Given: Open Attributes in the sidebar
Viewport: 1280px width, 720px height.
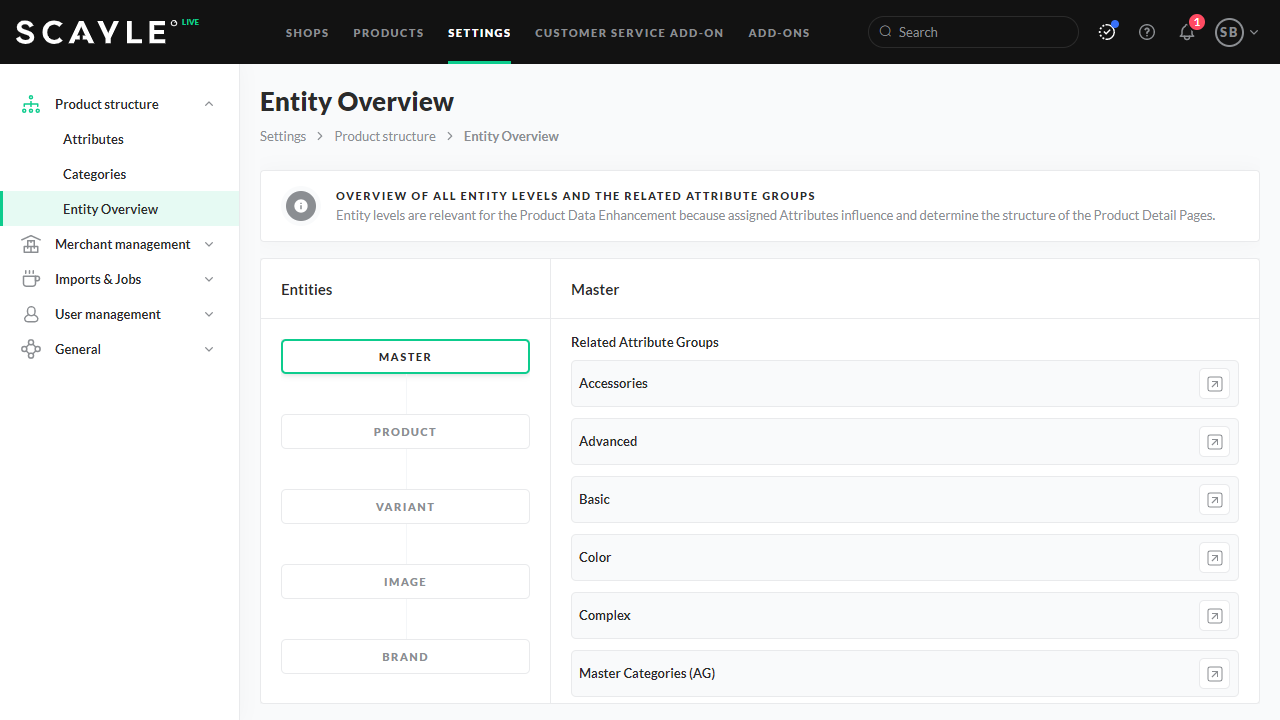Looking at the screenshot, I should [x=93, y=139].
